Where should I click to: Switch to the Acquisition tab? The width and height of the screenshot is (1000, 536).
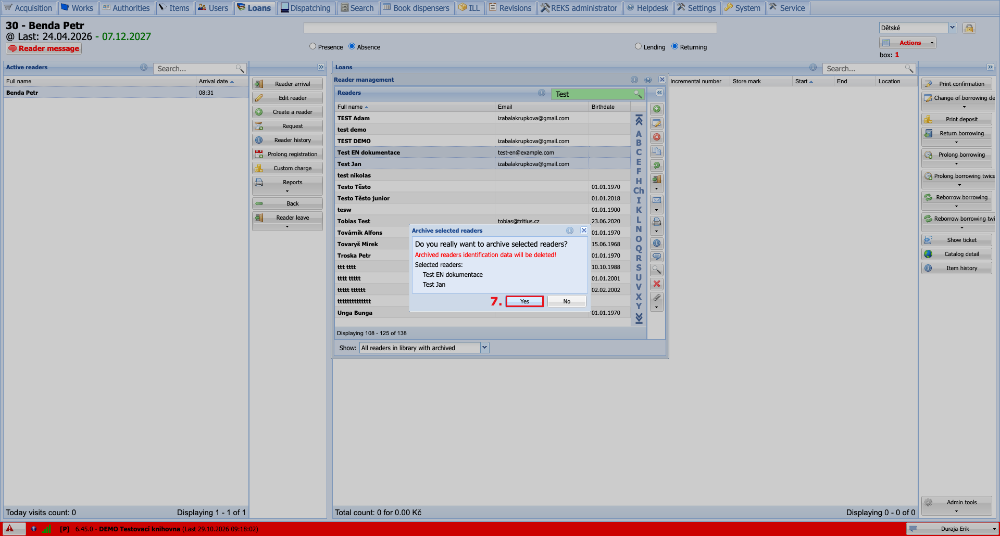(x=29, y=8)
